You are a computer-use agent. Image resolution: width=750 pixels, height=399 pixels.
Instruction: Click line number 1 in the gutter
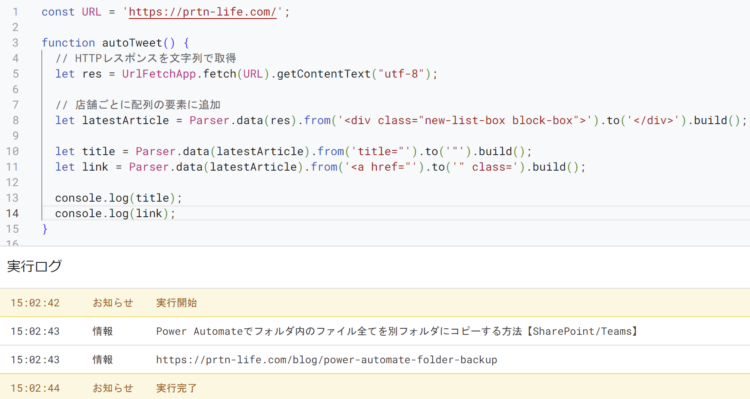15,12
